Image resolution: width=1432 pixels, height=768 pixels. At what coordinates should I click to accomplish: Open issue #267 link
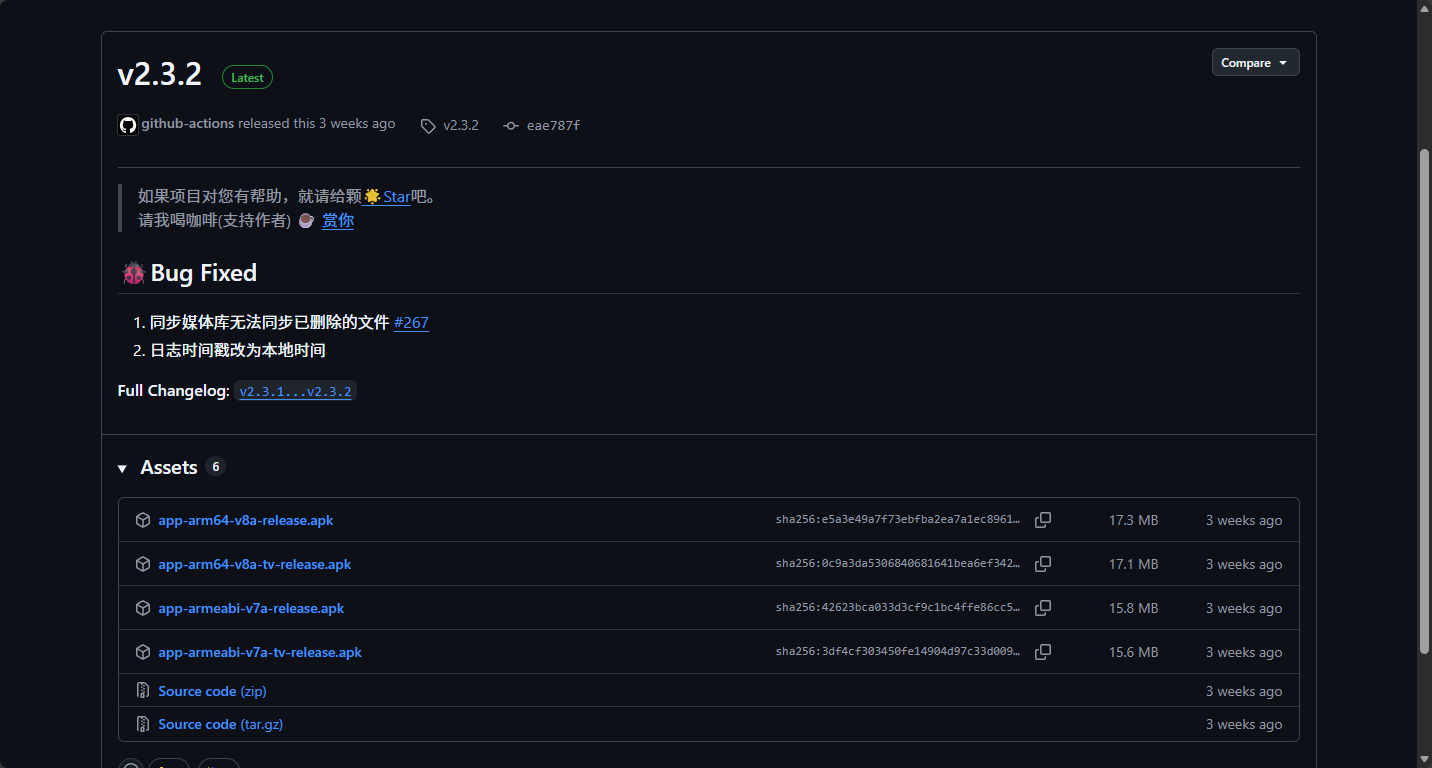pyautogui.click(x=411, y=322)
